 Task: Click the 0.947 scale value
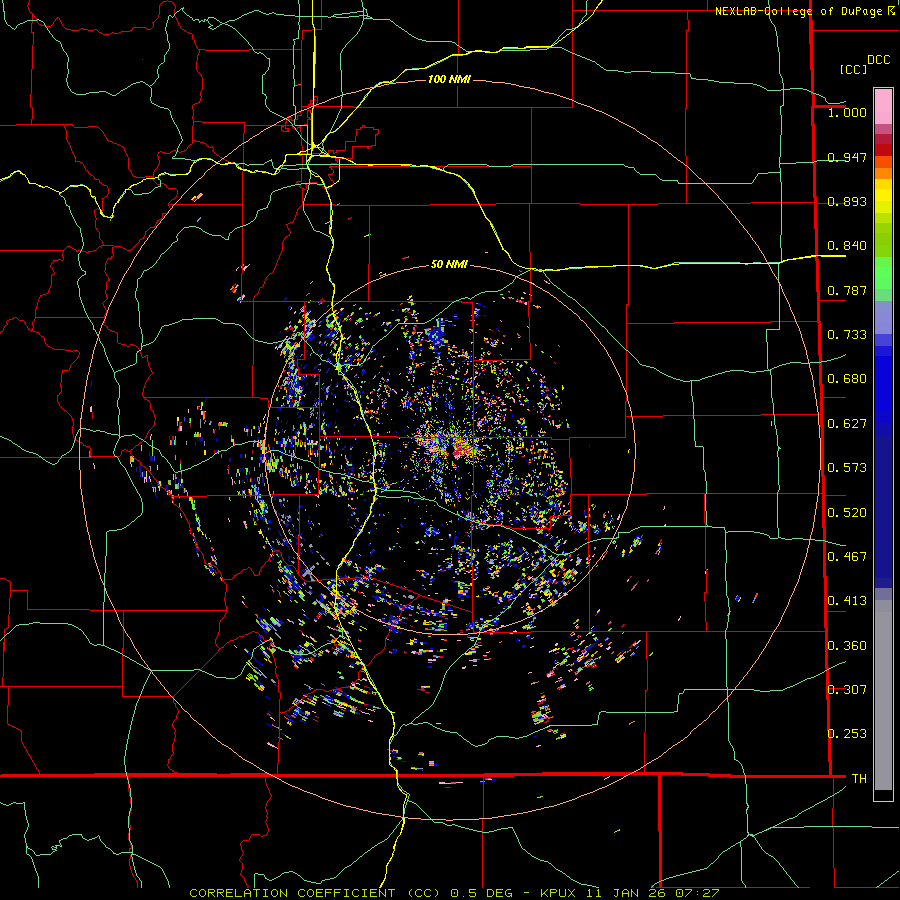click(847, 157)
